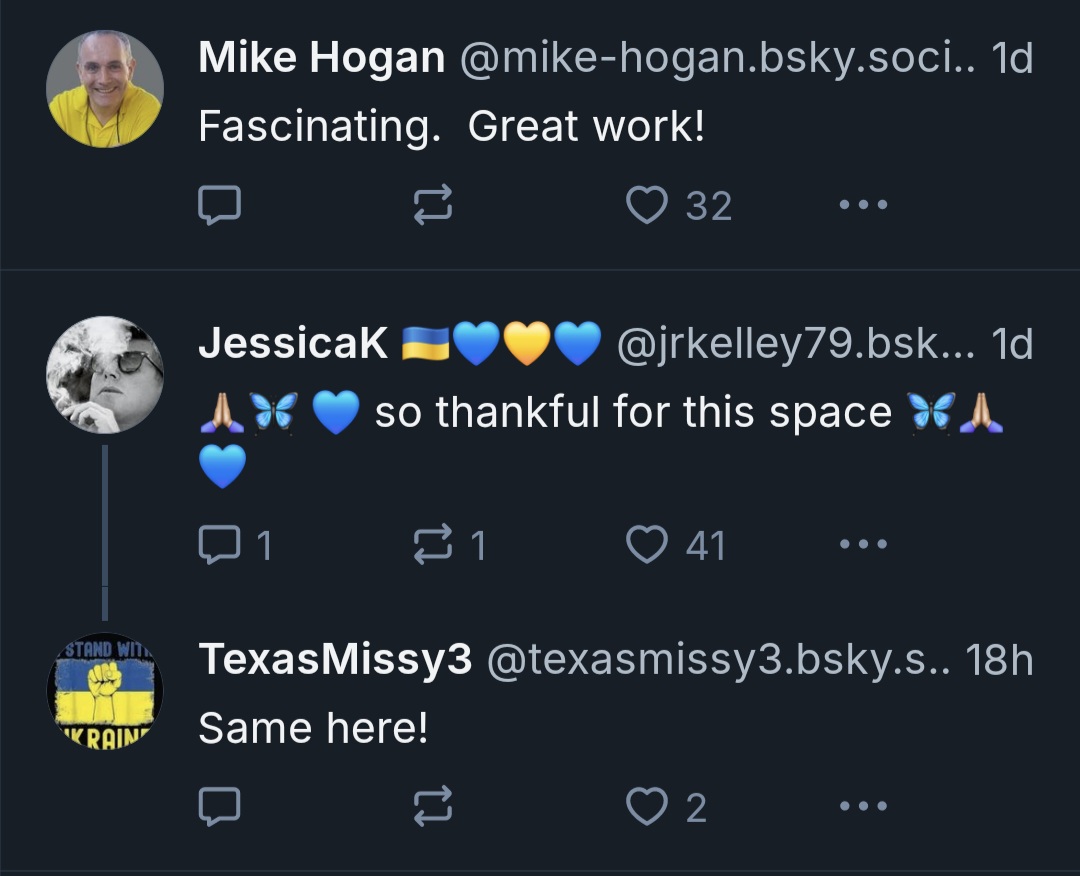Open more options on TexasMissy3's post
The height and width of the screenshot is (876, 1080).
[x=864, y=806]
